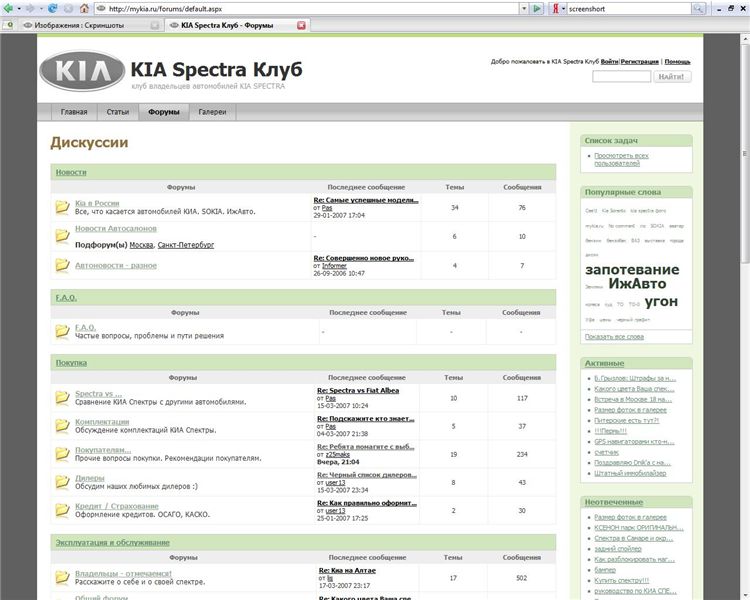Reload the page with the refresh icon
The image size is (750, 600).
(53, 8)
